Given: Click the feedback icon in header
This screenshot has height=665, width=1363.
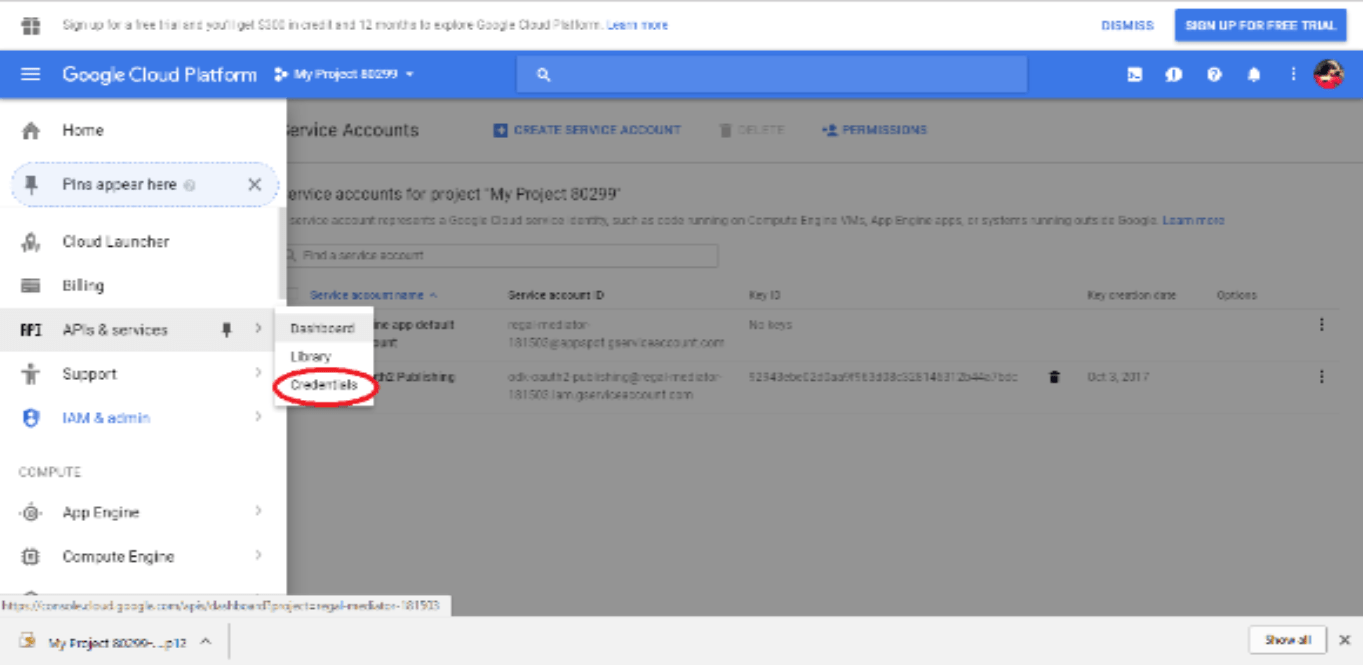Looking at the screenshot, I should click(x=1174, y=75).
